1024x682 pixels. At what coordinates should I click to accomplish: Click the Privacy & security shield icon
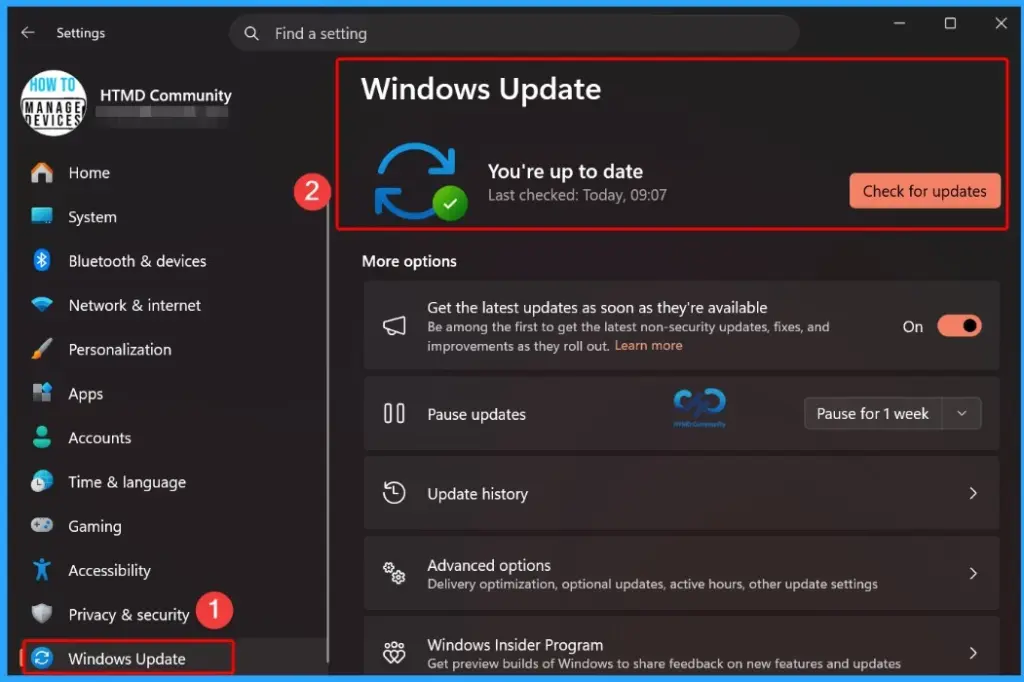coord(42,613)
